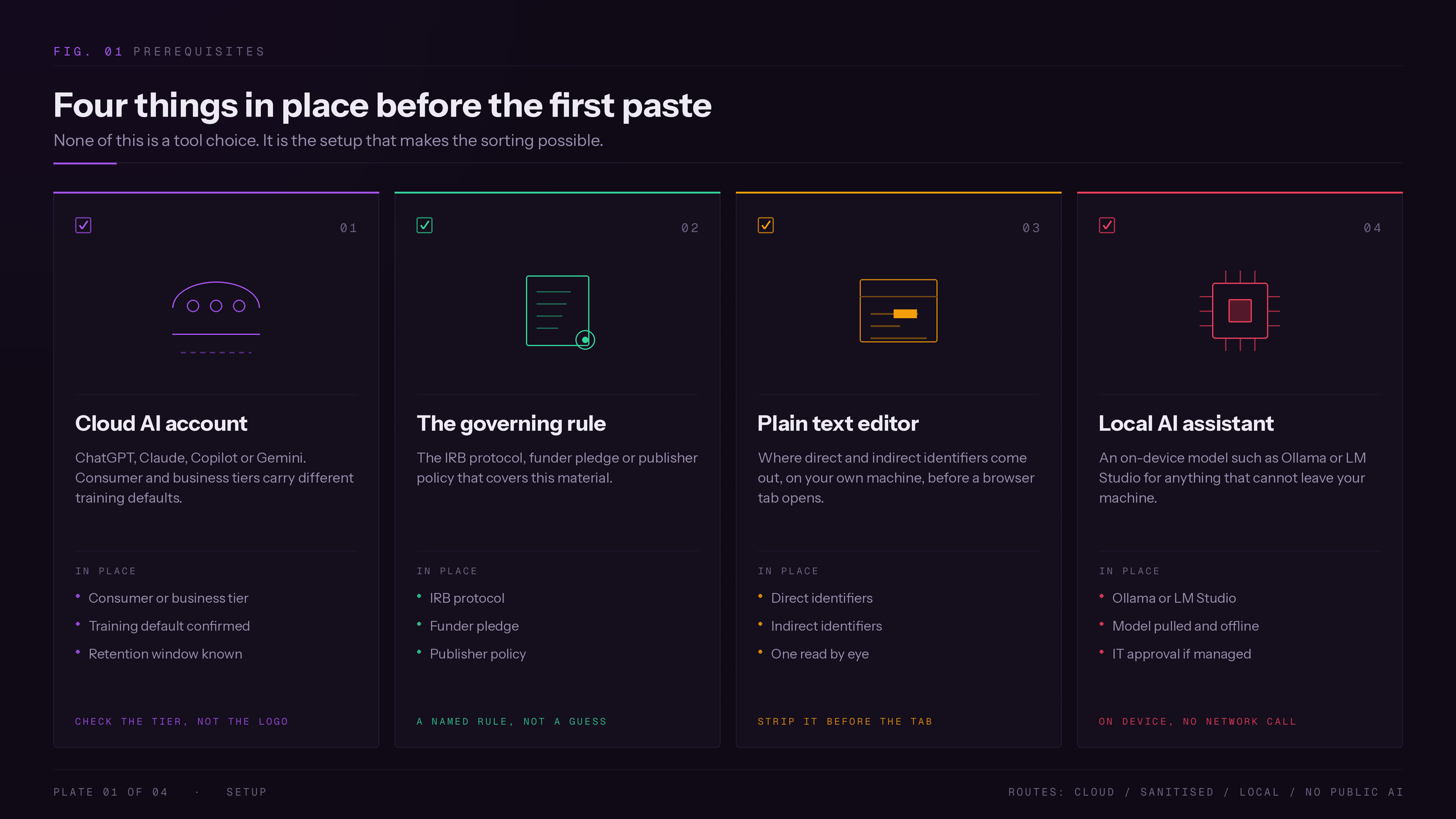The width and height of the screenshot is (1456, 819).
Task: Toggle the green checkbox on card 02
Action: click(x=425, y=225)
